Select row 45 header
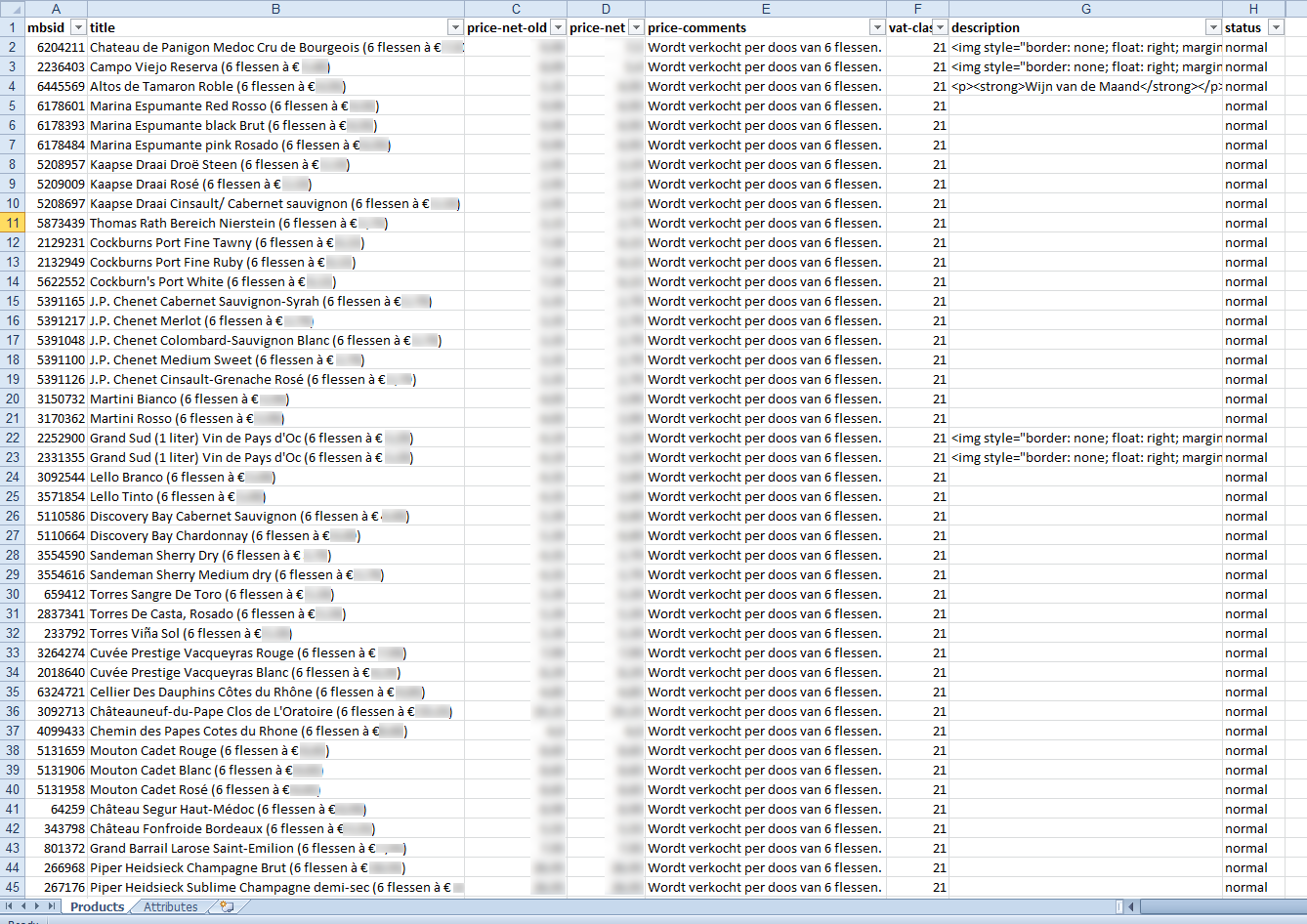Screen dimensions: 1307x924 [12, 887]
